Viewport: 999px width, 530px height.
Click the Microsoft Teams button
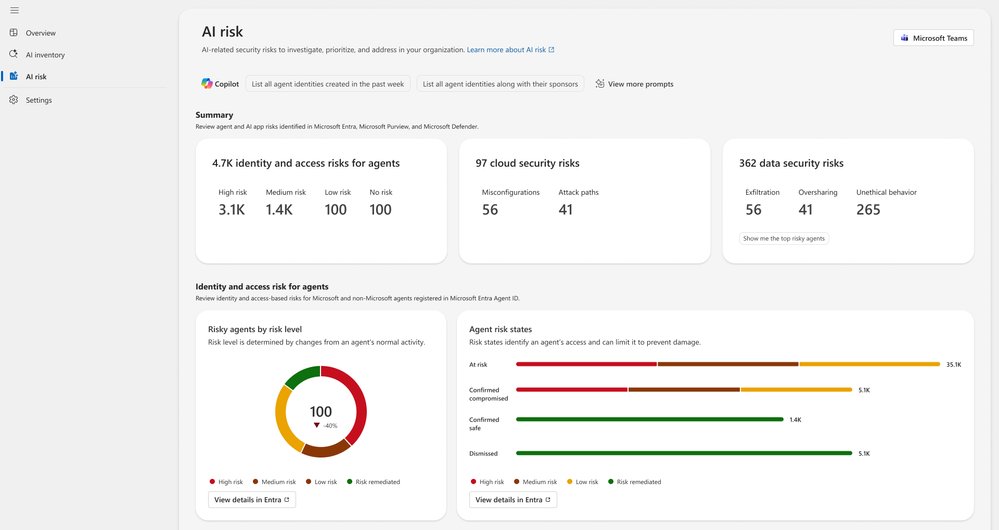[933, 38]
